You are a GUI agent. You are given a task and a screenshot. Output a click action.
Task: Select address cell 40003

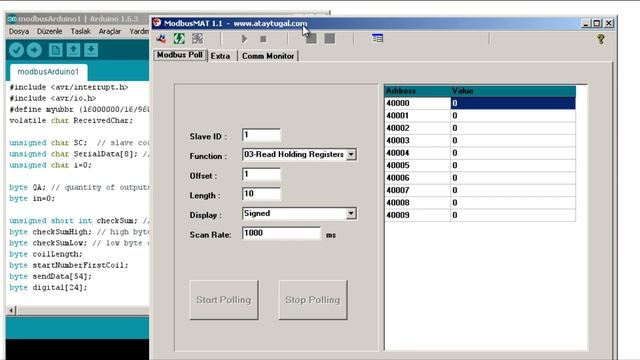[417, 140]
